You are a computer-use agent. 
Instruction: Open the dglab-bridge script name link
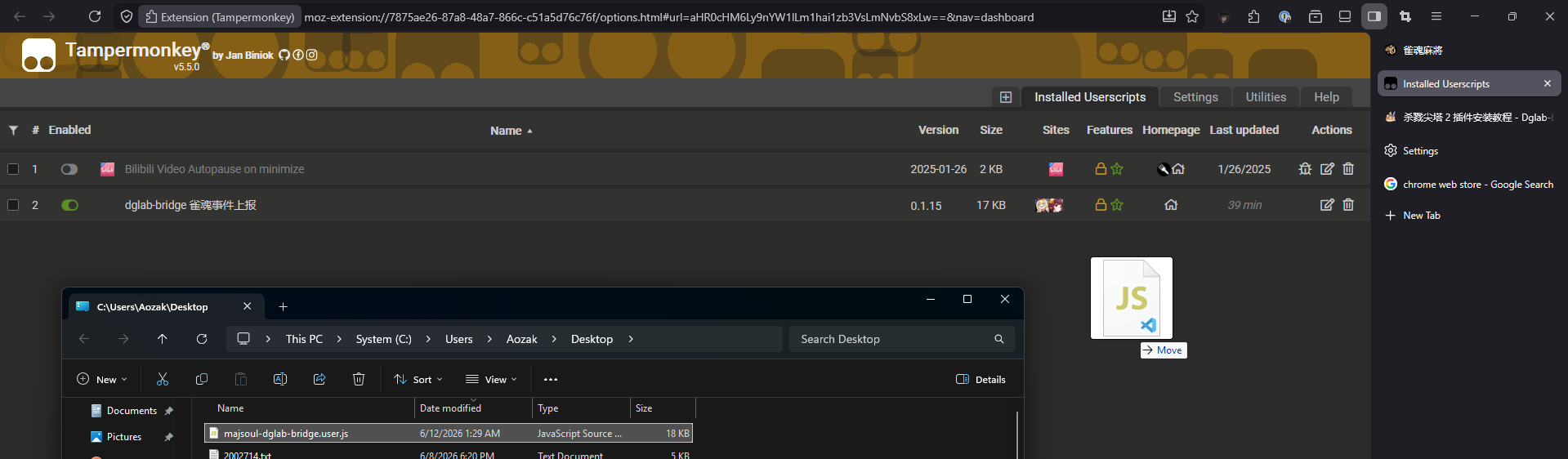coord(190,205)
